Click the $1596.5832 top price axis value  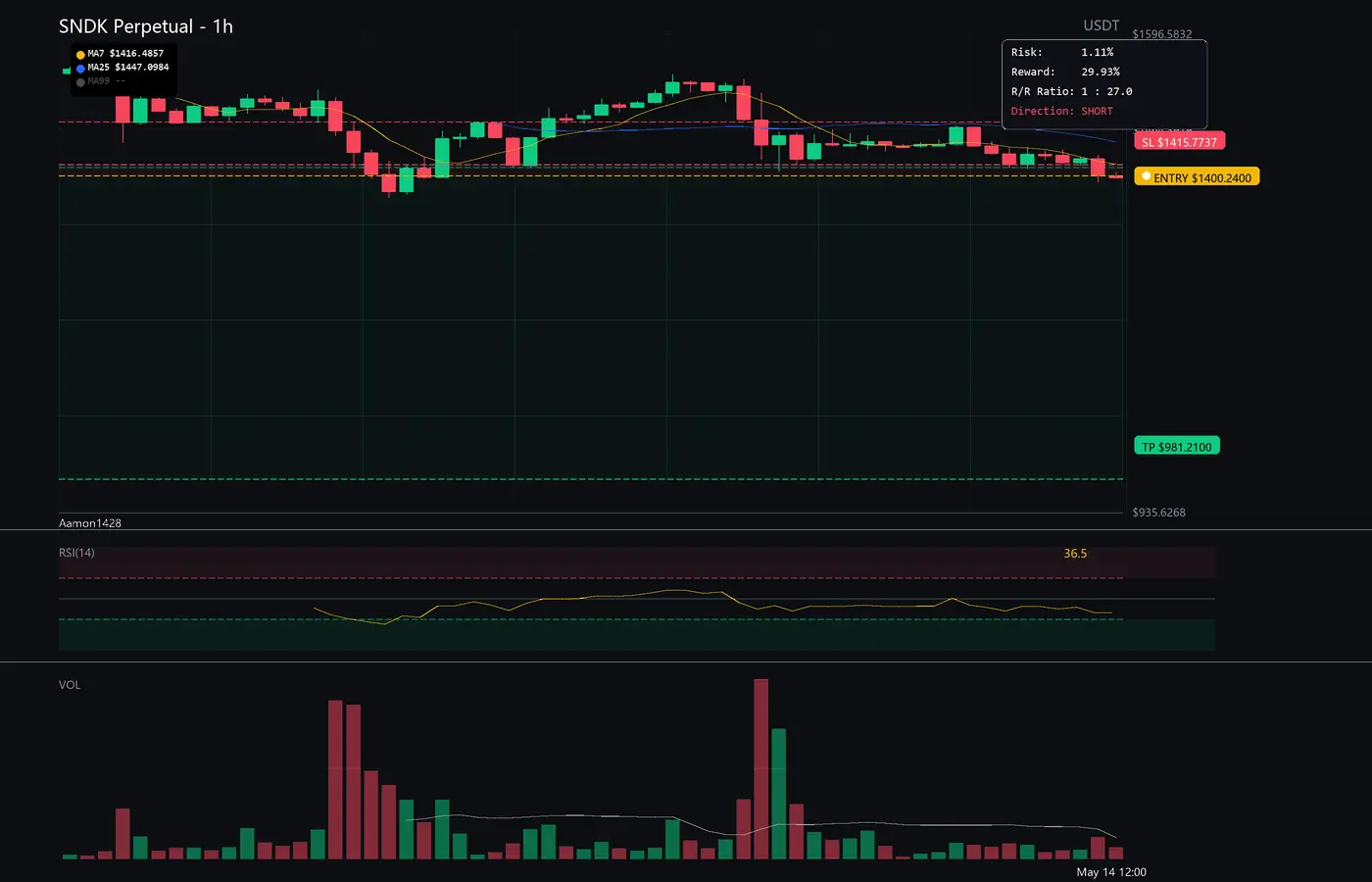pyautogui.click(x=1162, y=34)
